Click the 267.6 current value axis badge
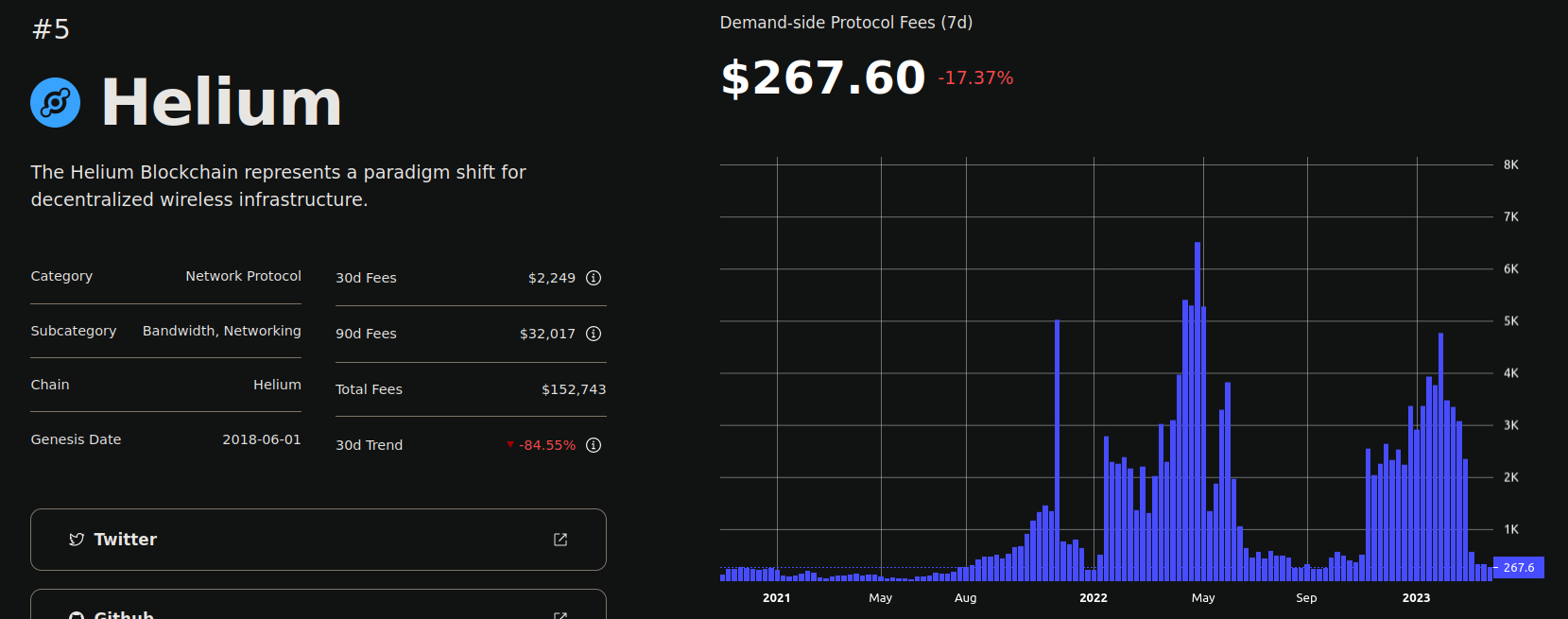This screenshot has width=1568, height=619. click(1518, 568)
